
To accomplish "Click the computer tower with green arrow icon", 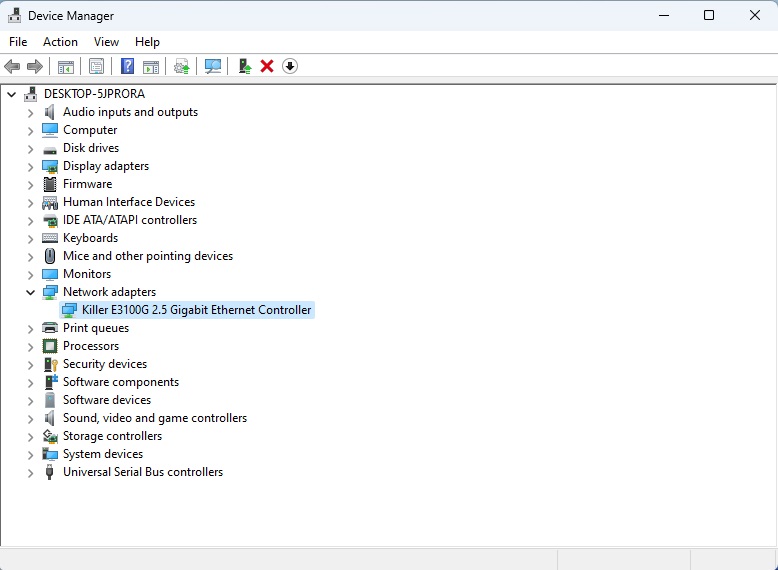I will point(244,66).
